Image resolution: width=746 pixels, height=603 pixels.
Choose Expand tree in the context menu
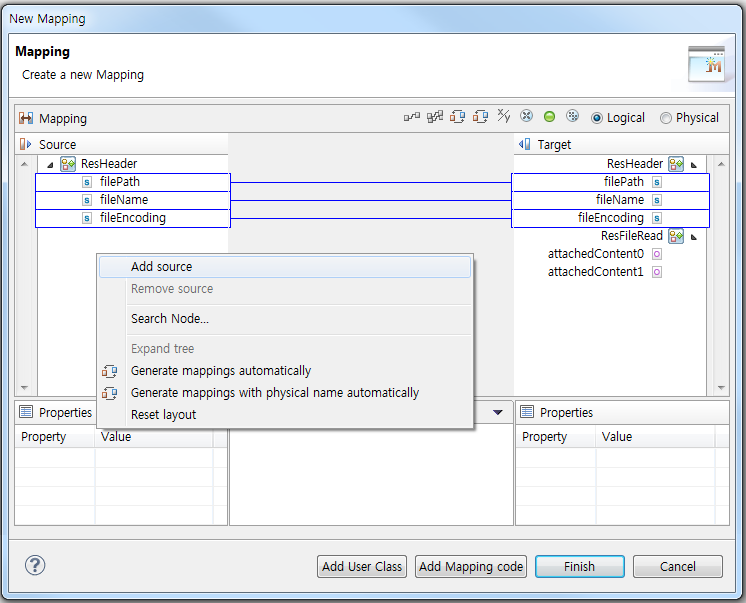point(285,348)
